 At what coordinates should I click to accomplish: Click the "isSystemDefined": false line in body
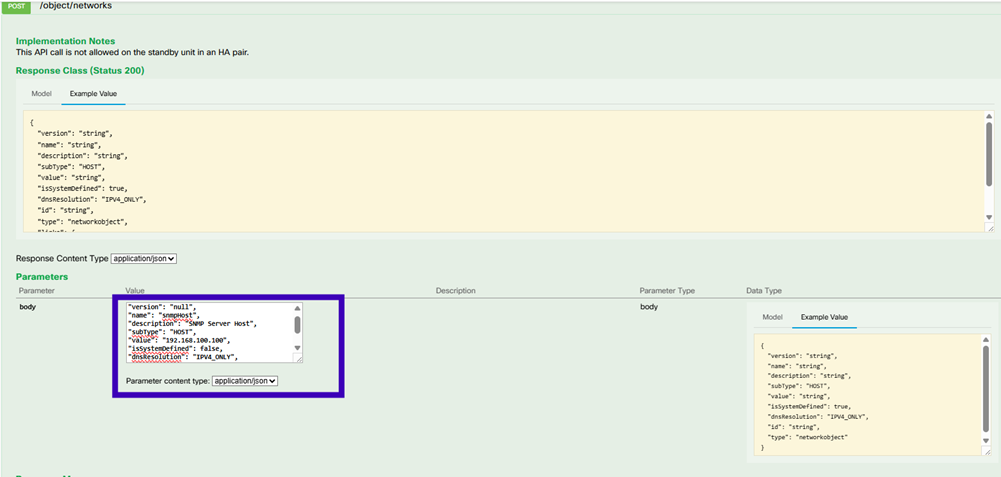pos(176,349)
